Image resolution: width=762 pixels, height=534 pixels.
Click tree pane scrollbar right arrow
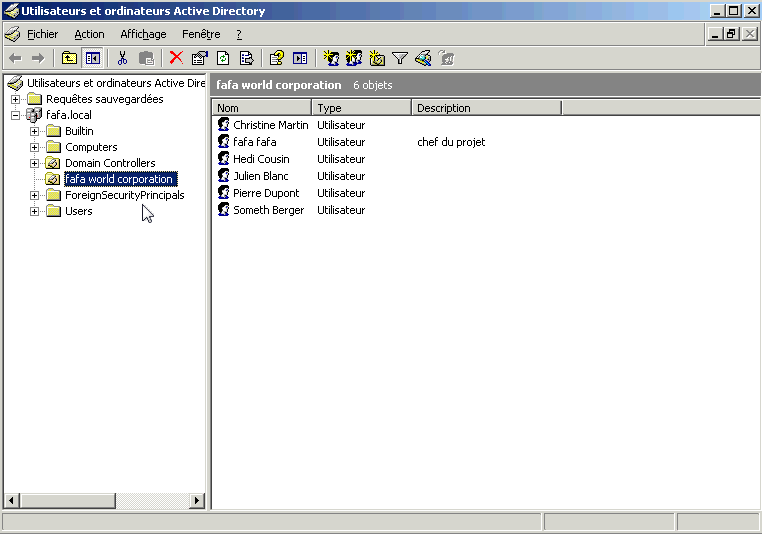click(x=196, y=500)
